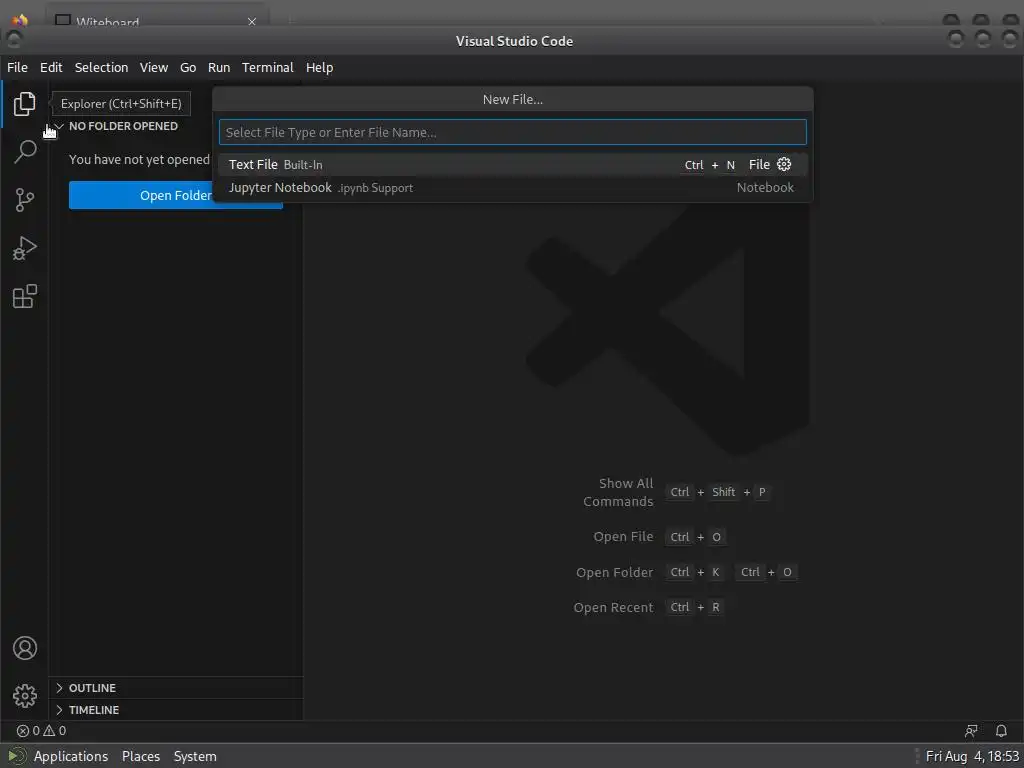Click the desktop panel menu icon beside Applications

(x=16, y=756)
